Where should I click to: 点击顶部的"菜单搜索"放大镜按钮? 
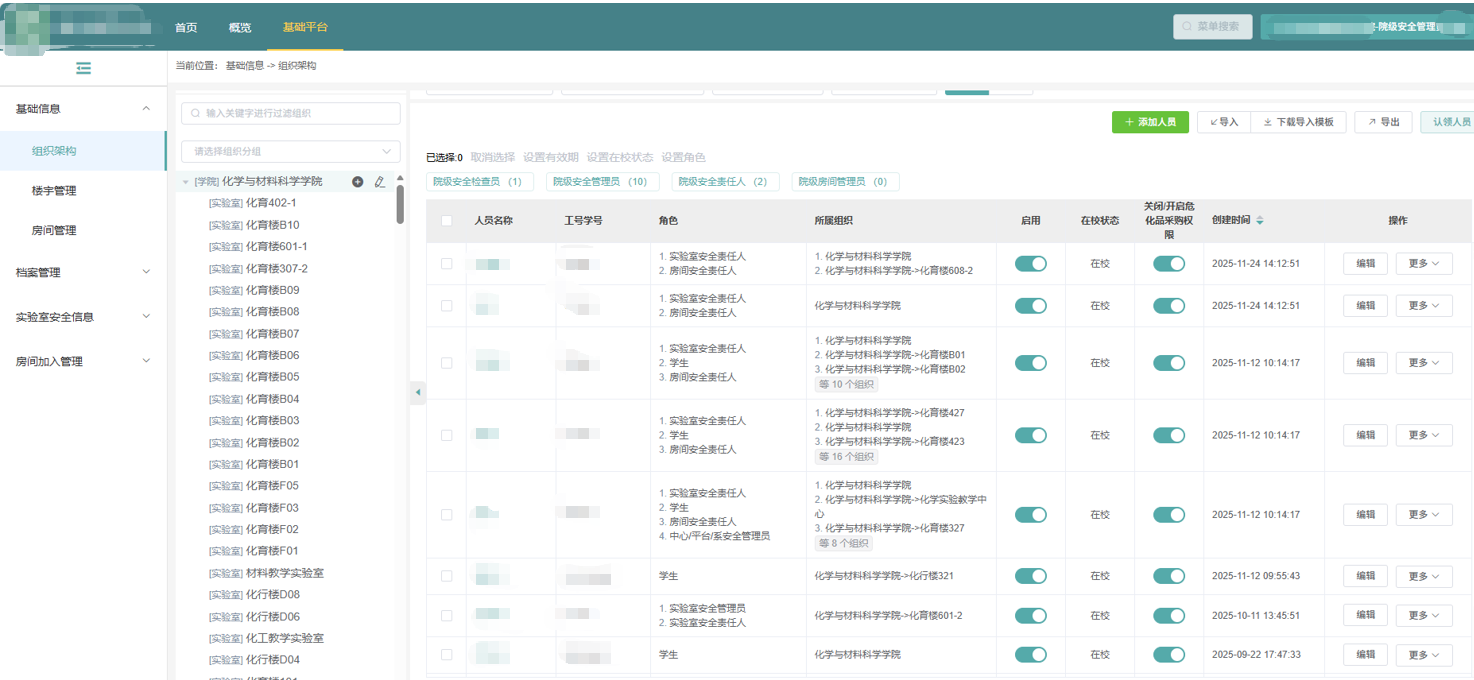(x=1212, y=26)
